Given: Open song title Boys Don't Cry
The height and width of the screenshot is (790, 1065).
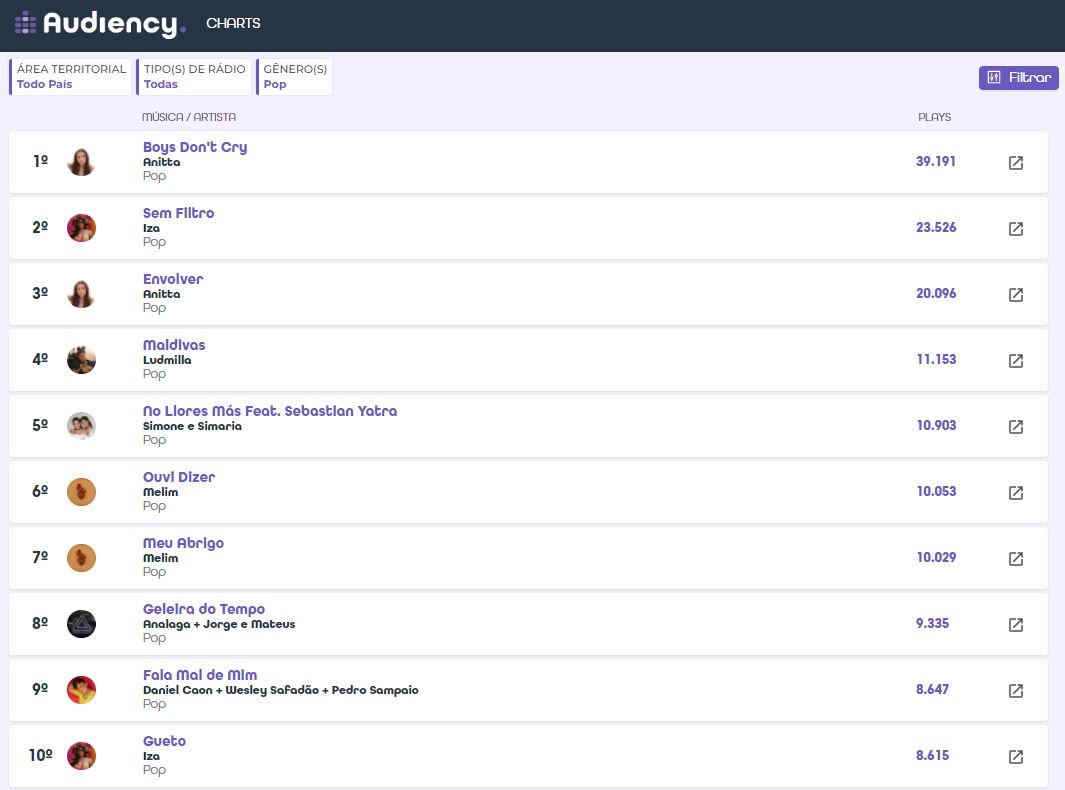Looking at the screenshot, I should coord(195,147).
